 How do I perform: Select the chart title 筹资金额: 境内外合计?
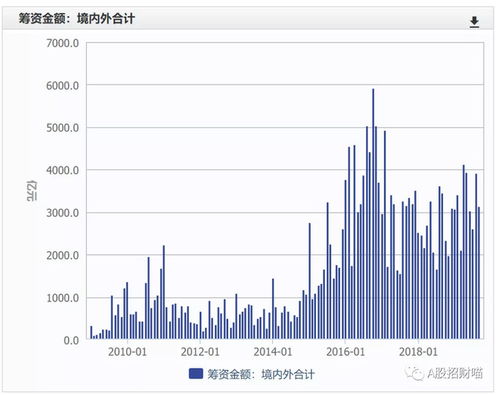77,18
